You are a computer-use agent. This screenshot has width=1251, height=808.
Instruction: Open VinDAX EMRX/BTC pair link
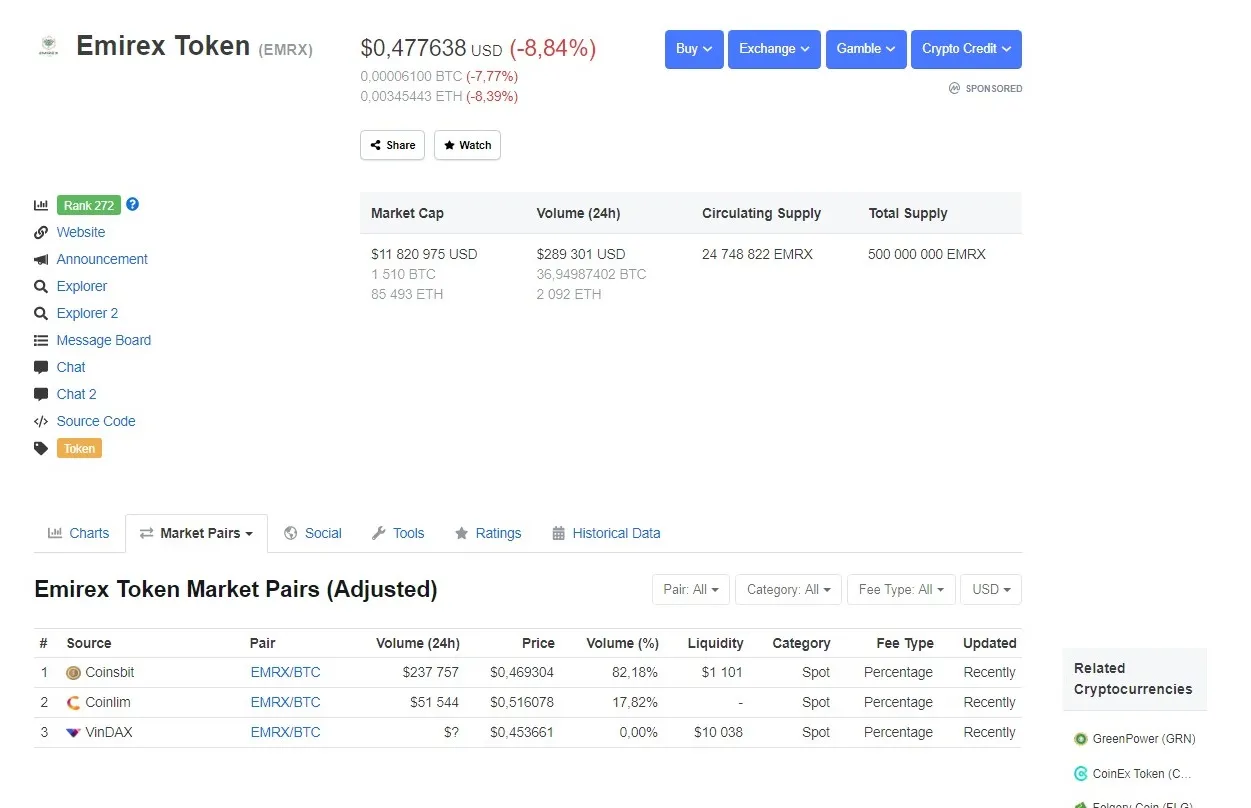click(285, 732)
